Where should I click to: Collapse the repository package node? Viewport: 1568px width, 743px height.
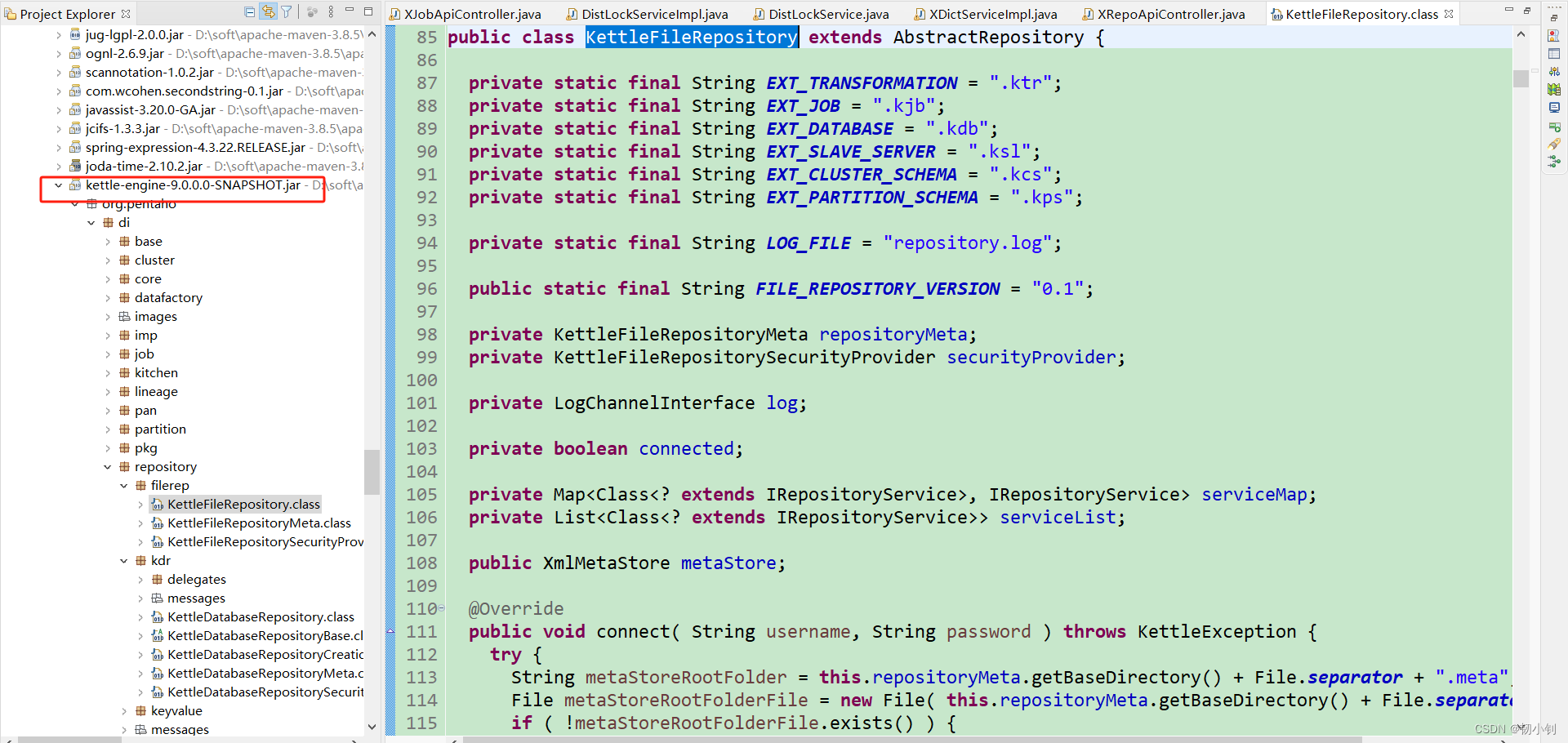(x=107, y=467)
